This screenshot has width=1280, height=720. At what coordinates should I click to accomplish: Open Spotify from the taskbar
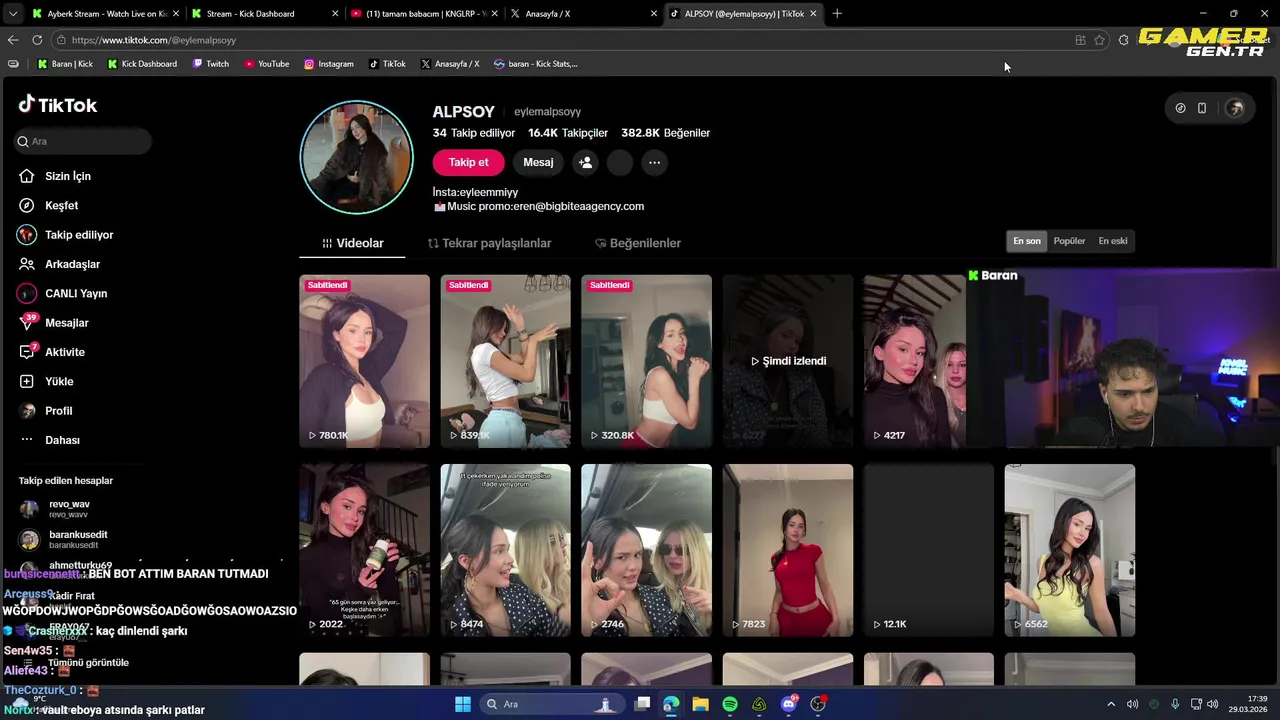tap(730, 704)
